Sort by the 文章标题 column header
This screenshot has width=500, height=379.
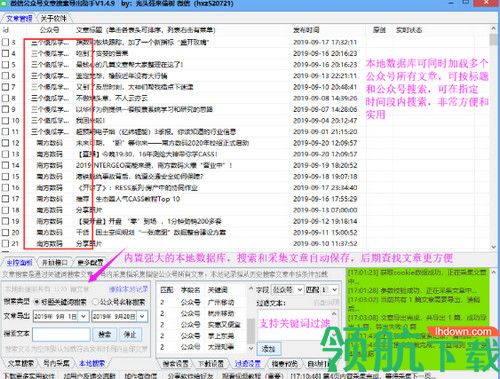145,30
